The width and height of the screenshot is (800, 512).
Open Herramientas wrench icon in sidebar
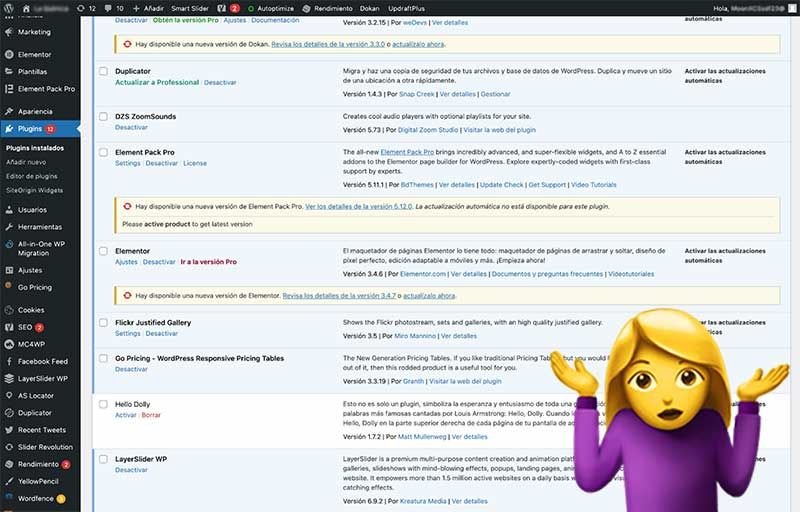9,227
